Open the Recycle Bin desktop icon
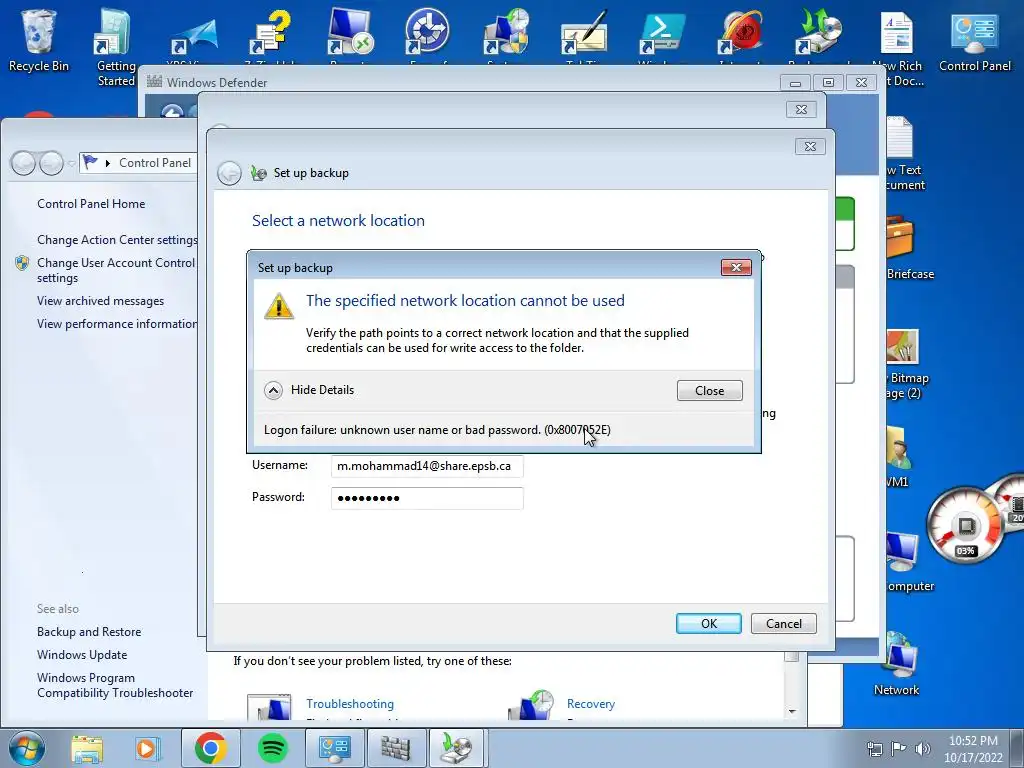Image resolution: width=1024 pixels, height=768 pixels. 38,39
